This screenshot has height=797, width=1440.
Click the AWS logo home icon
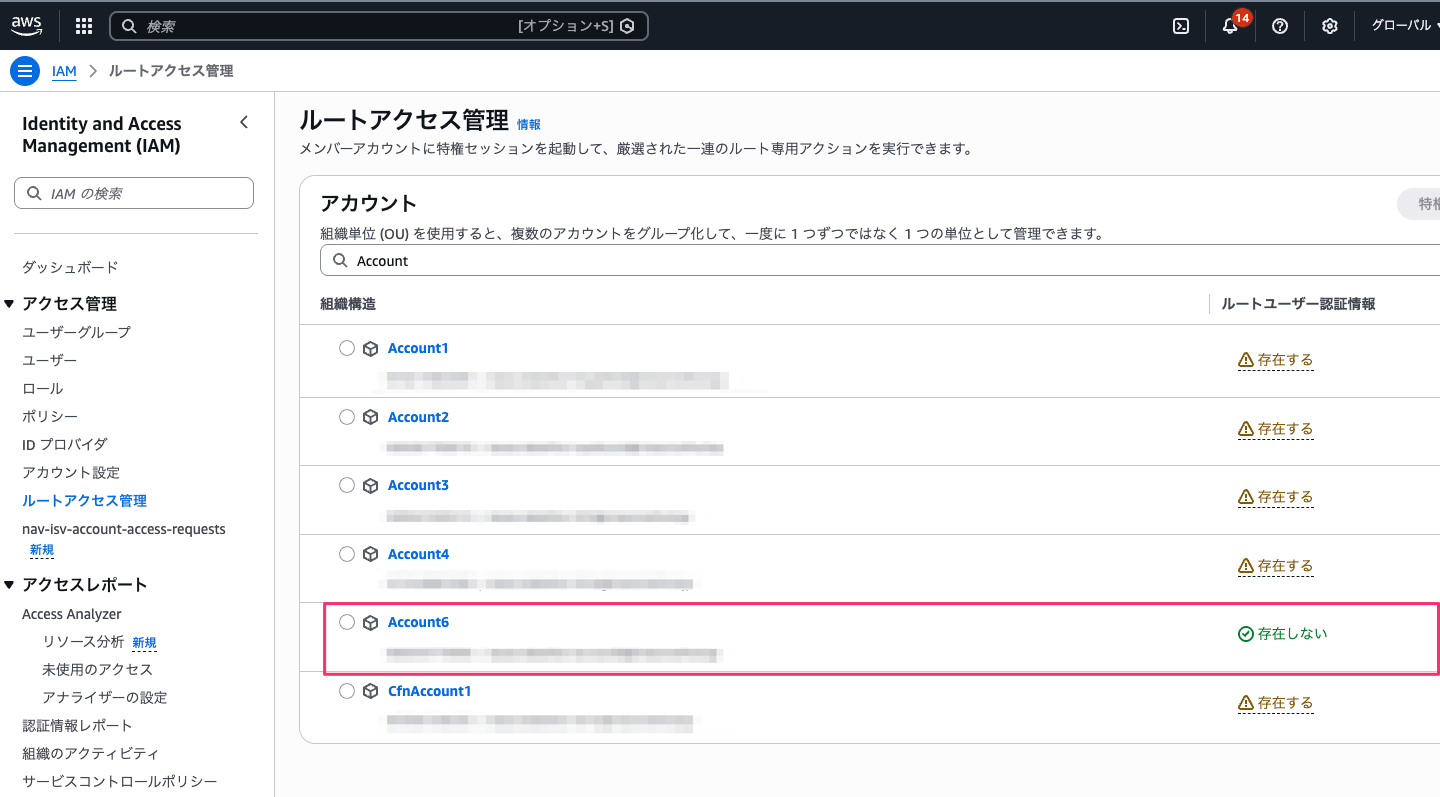click(27, 26)
